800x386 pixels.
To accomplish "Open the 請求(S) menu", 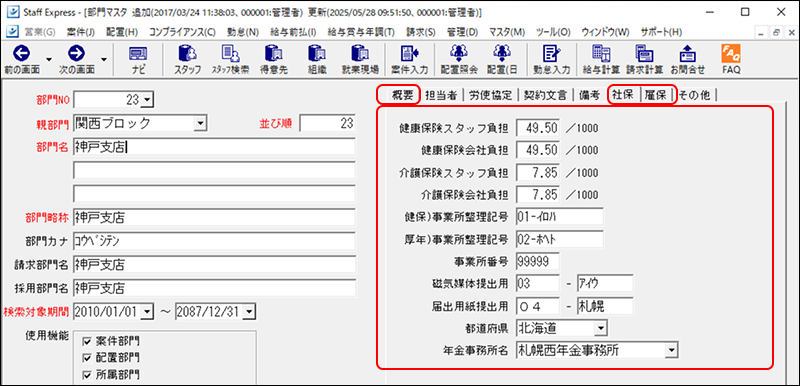I will point(420,32).
